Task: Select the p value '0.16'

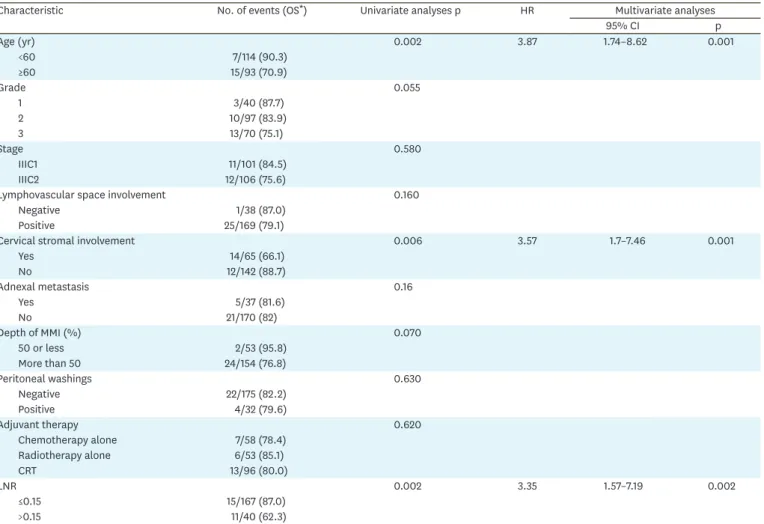Action: coord(403,287)
